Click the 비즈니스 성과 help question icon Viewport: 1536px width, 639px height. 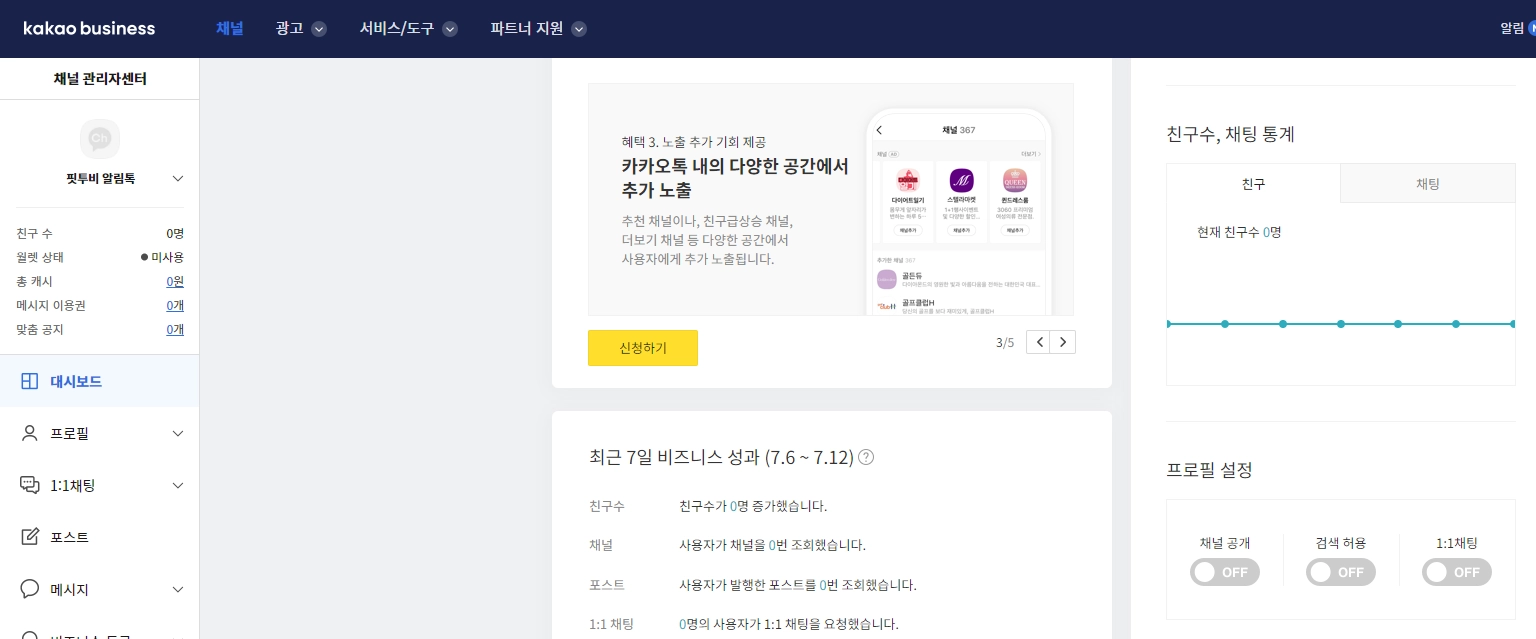866,457
